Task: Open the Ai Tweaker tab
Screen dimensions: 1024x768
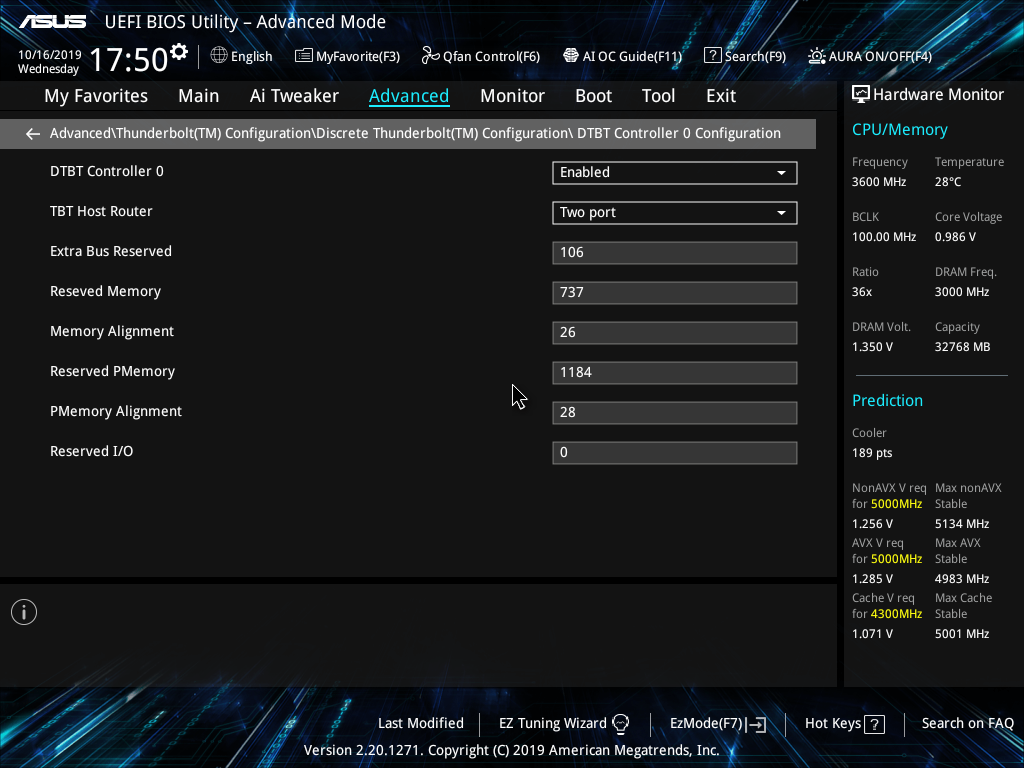Action: tap(294, 96)
